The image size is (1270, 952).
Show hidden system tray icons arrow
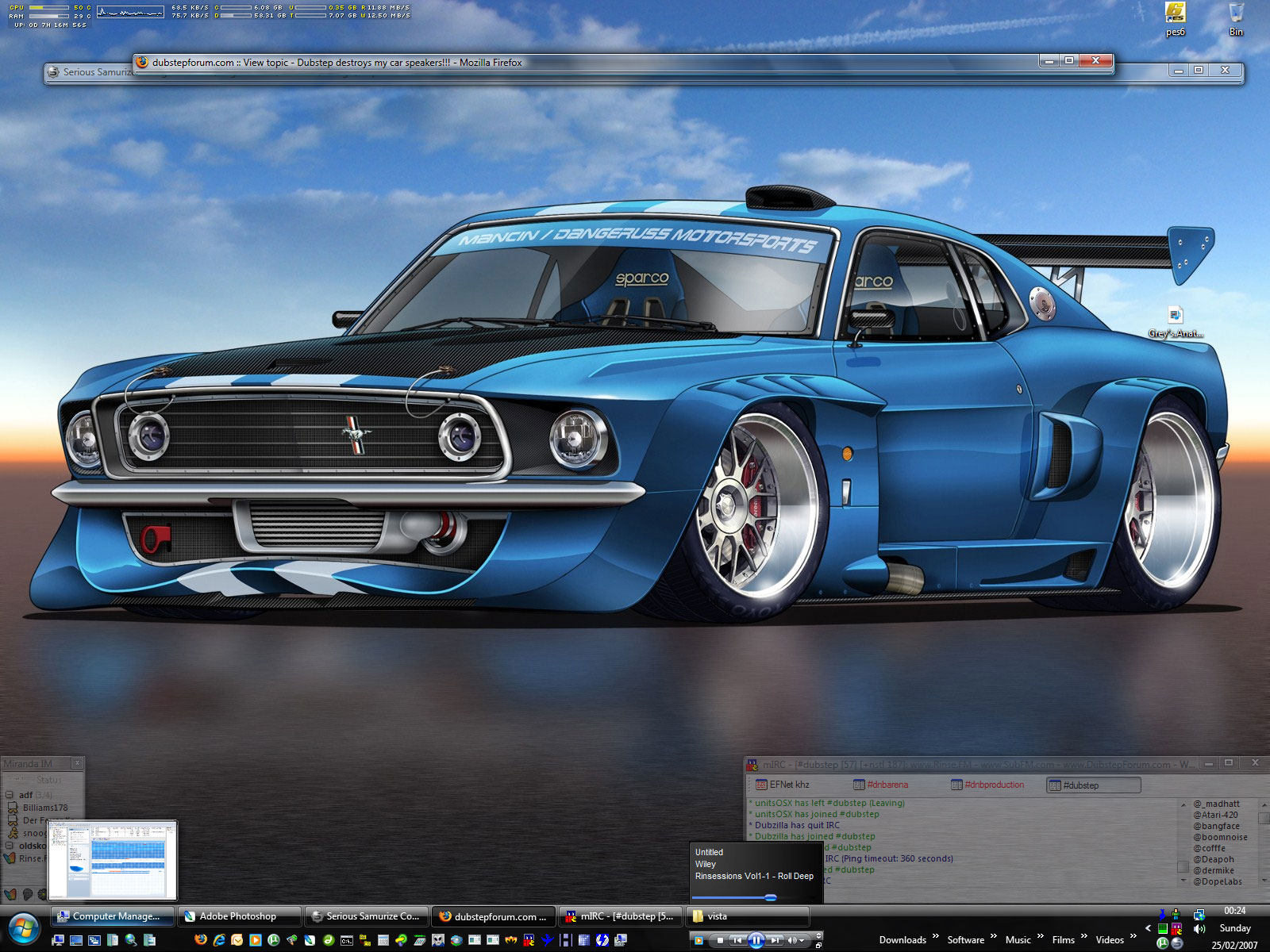coord(1148,927)
